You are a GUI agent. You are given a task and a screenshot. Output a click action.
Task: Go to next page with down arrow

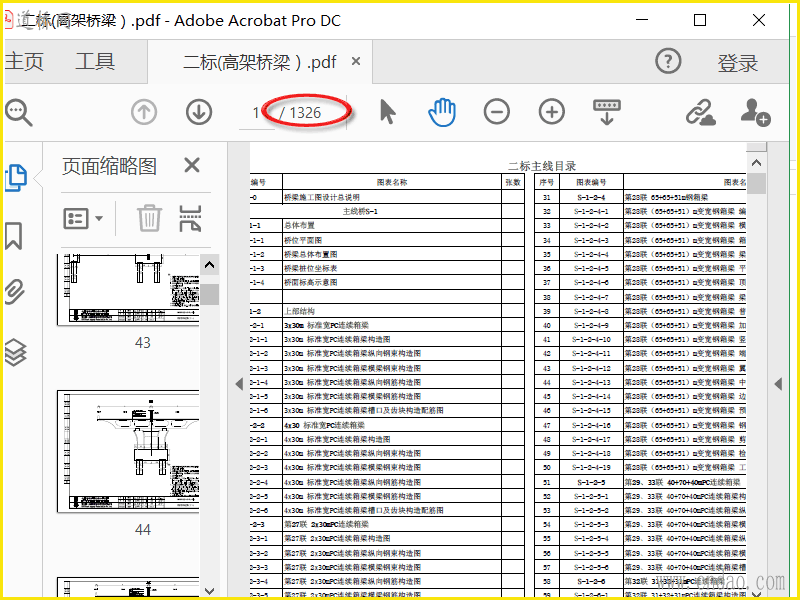click(x=199, y=112)
